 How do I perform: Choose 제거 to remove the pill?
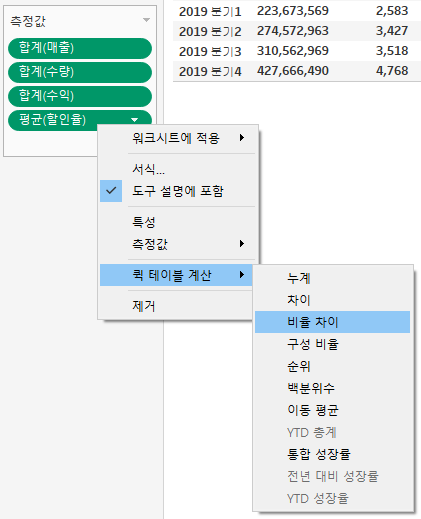(x=176, y=306)
